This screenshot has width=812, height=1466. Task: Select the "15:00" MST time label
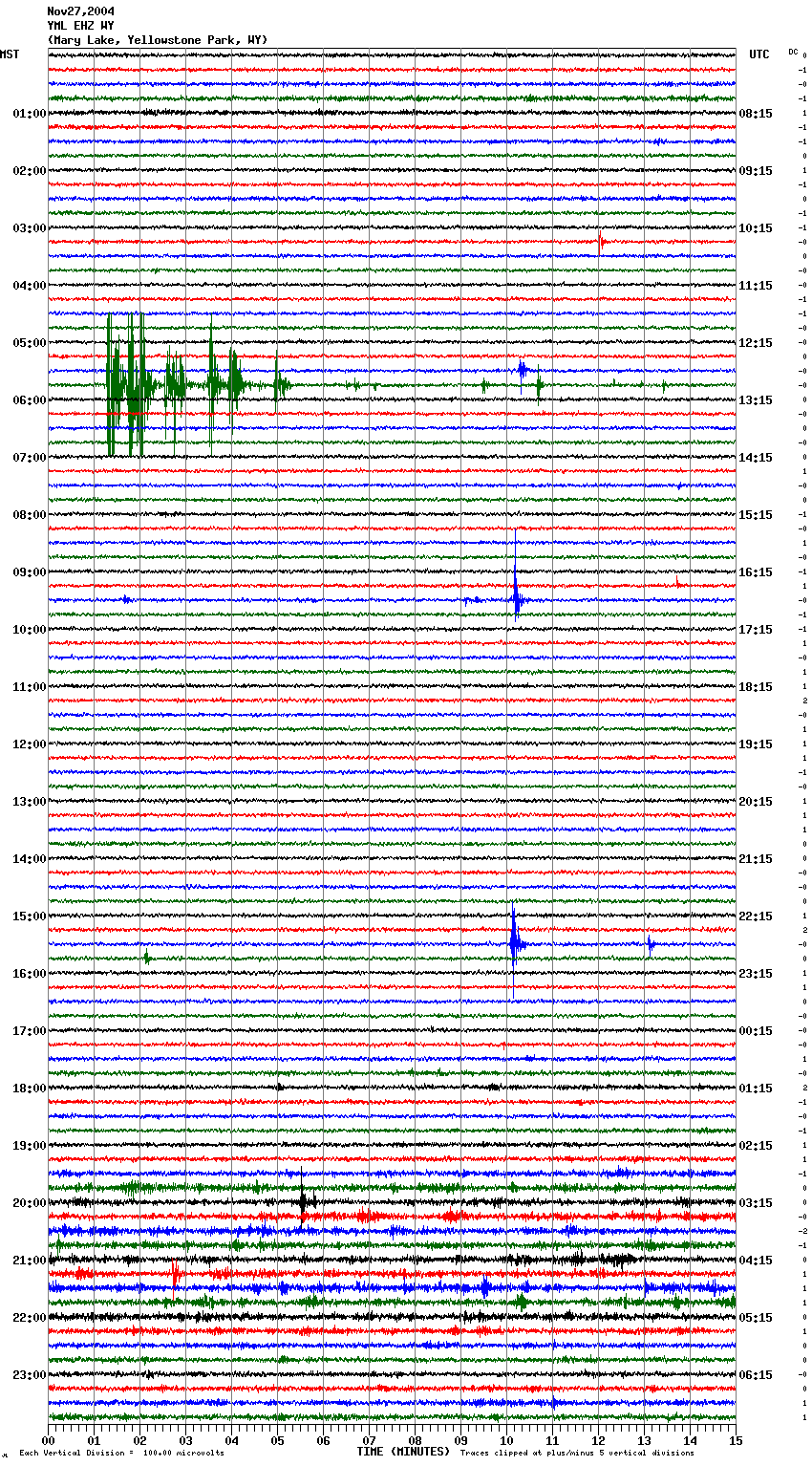pos(29,916)
